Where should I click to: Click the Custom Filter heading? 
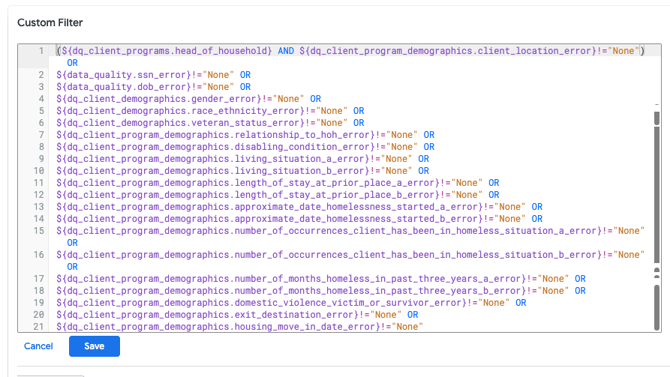pos(50,23)
